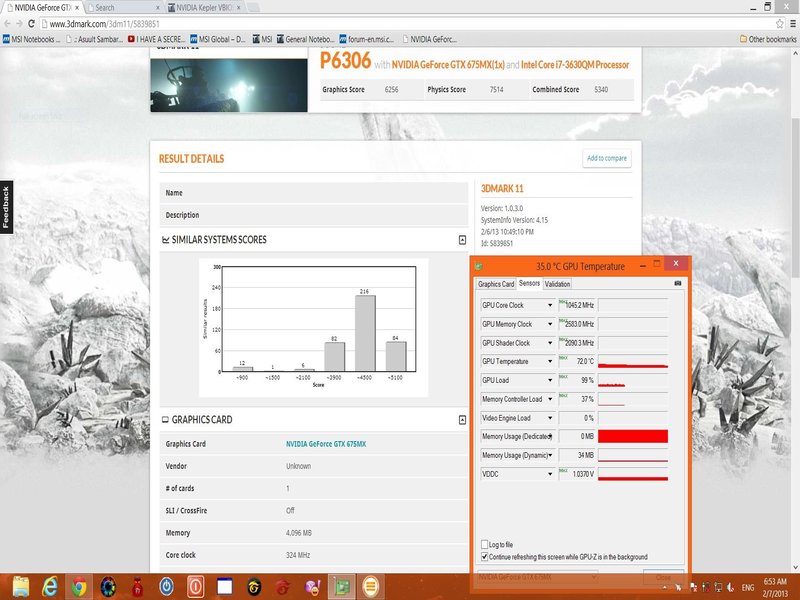This screenshot has width=800, height=600.
Task: Open the red power-button app in taskbar
Action: click(x=195, y=587)
